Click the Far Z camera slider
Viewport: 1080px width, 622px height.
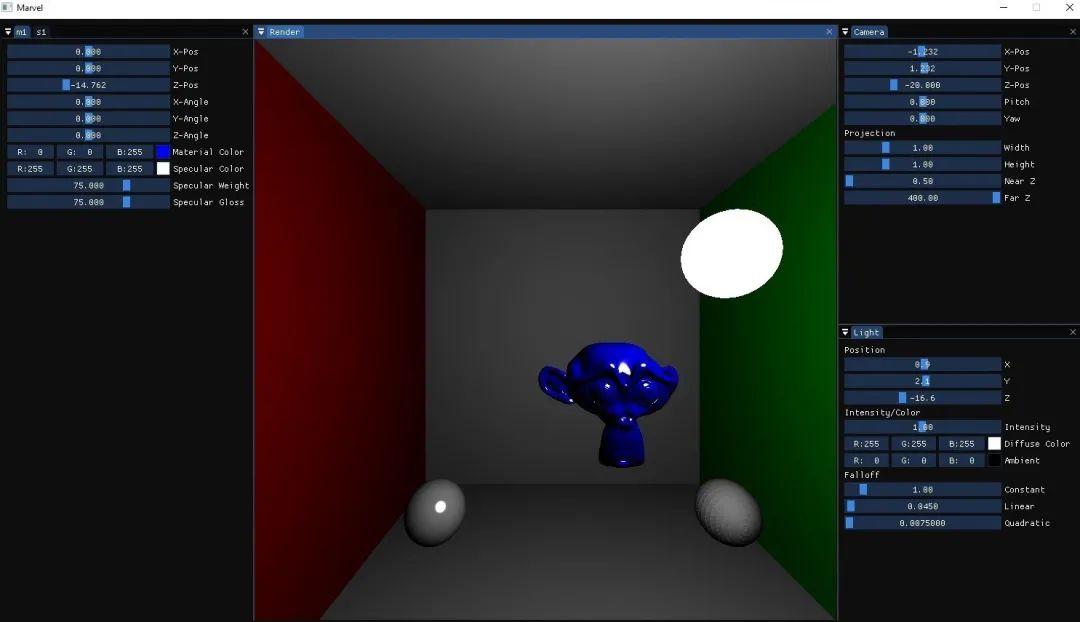tap(922, 197)
